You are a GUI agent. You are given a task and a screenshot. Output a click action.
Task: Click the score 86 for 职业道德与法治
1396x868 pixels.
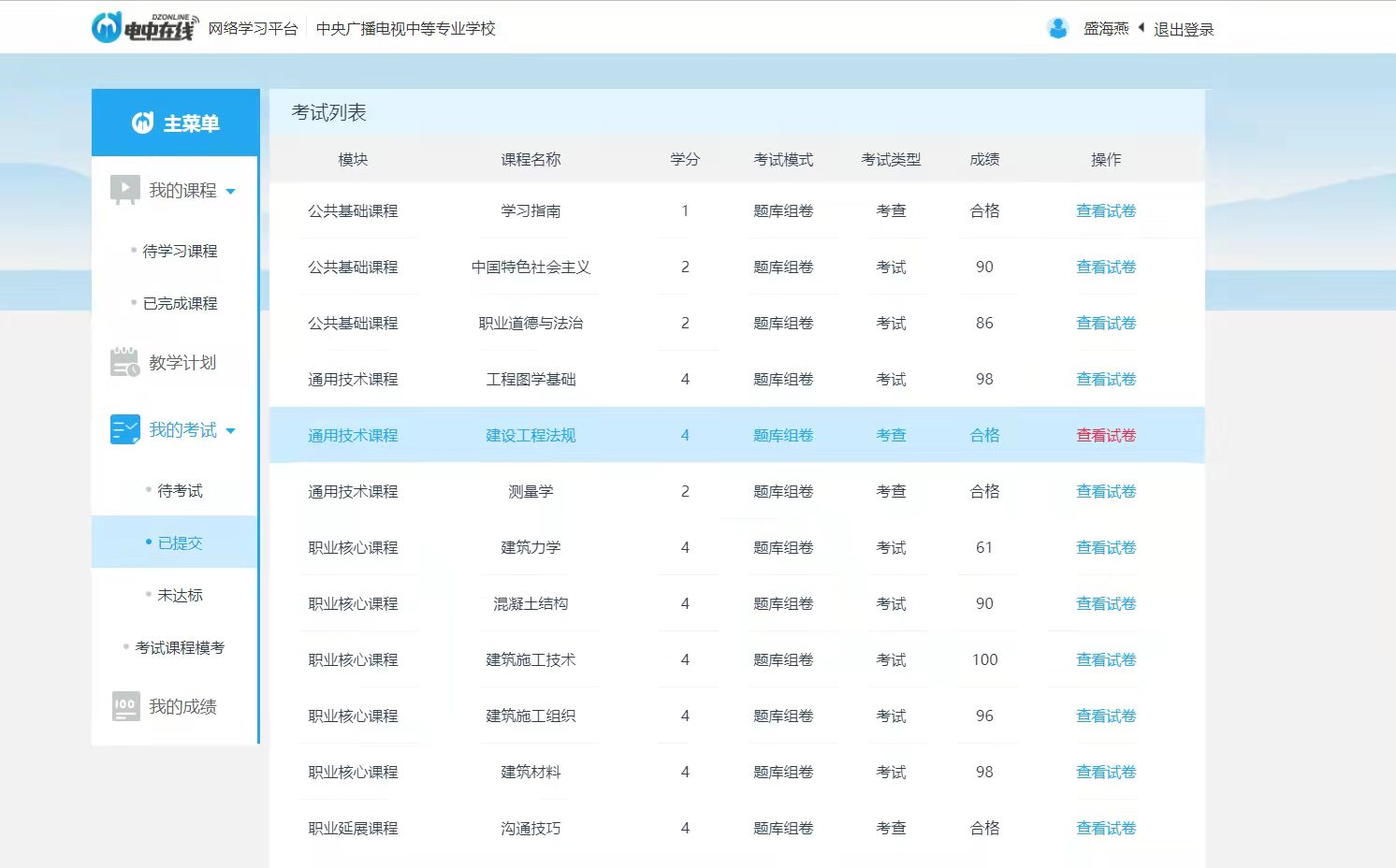click(x=984, y=323)
